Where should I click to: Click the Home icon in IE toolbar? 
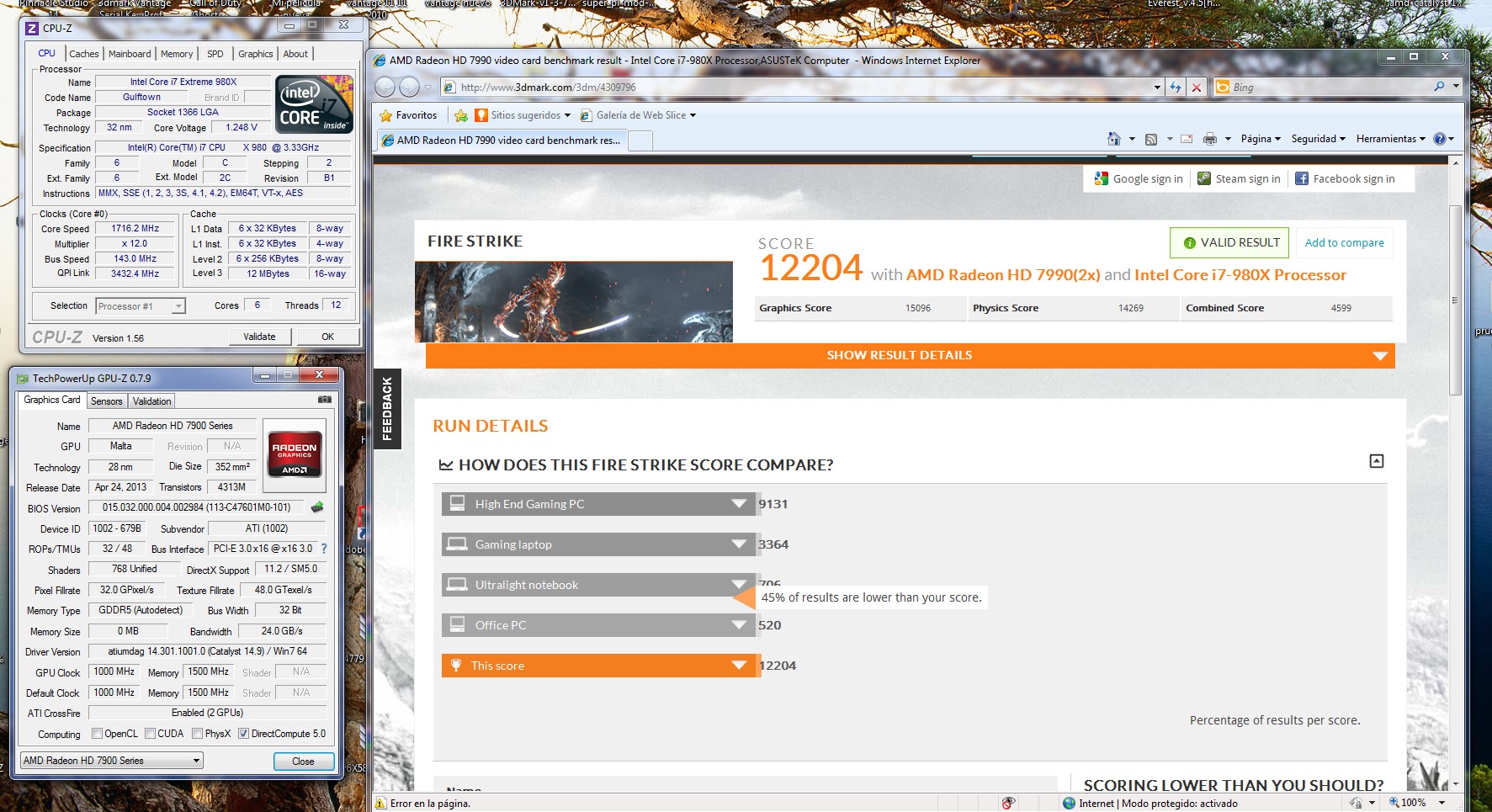(x=1114, y=139)
